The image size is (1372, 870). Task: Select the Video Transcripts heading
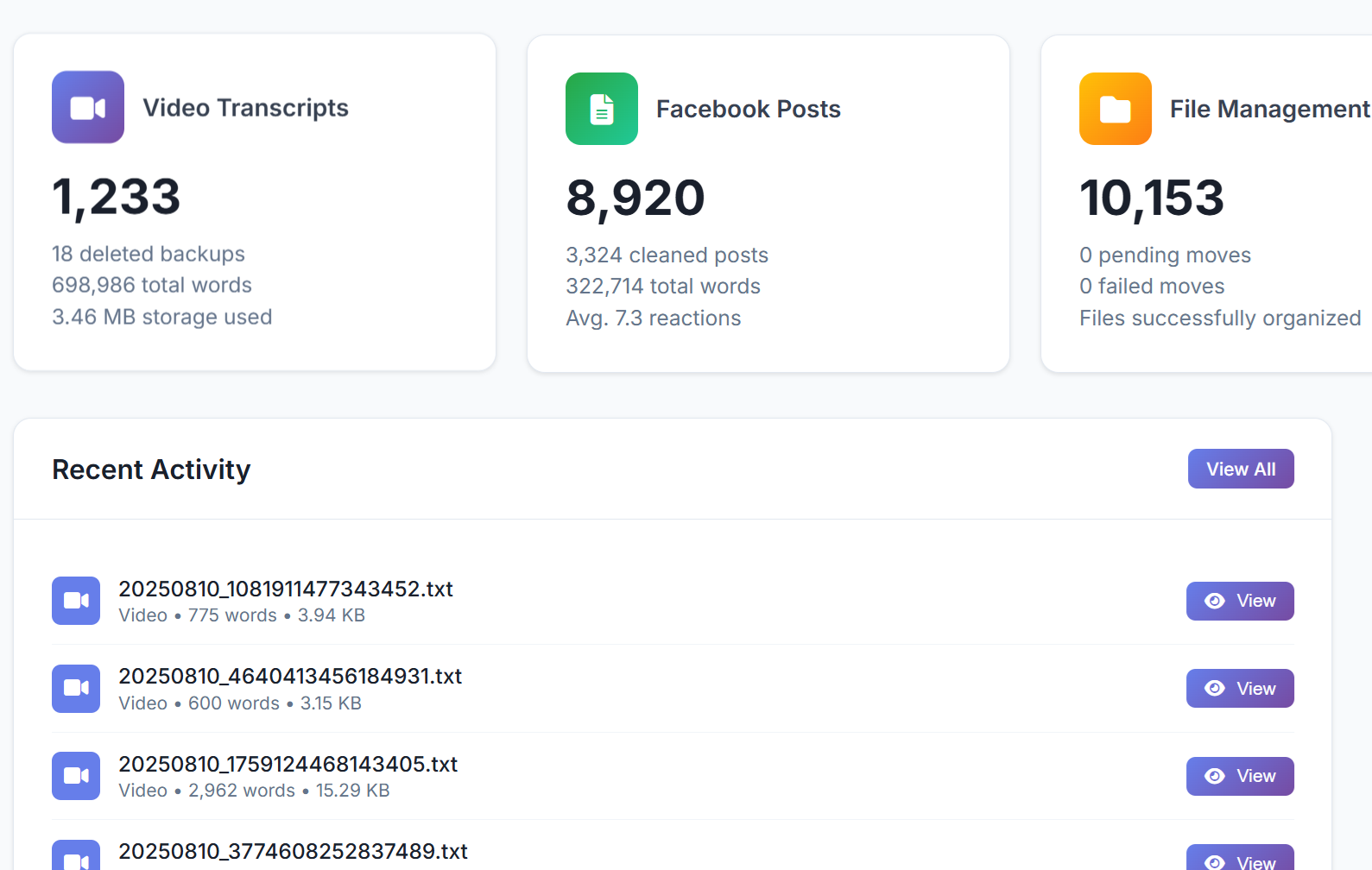point(245,108)
